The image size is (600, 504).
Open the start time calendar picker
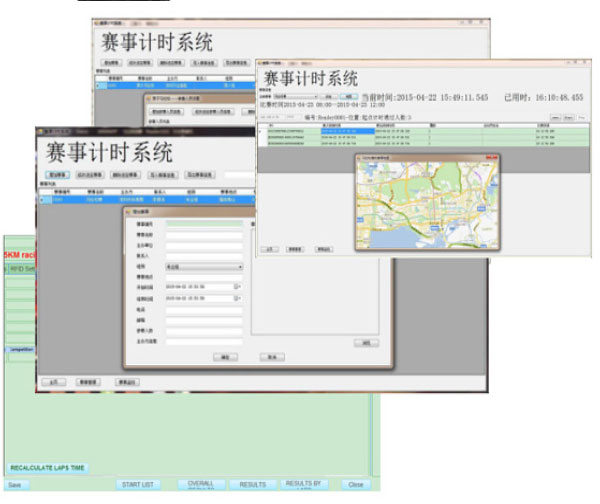(x=238, y=286)
